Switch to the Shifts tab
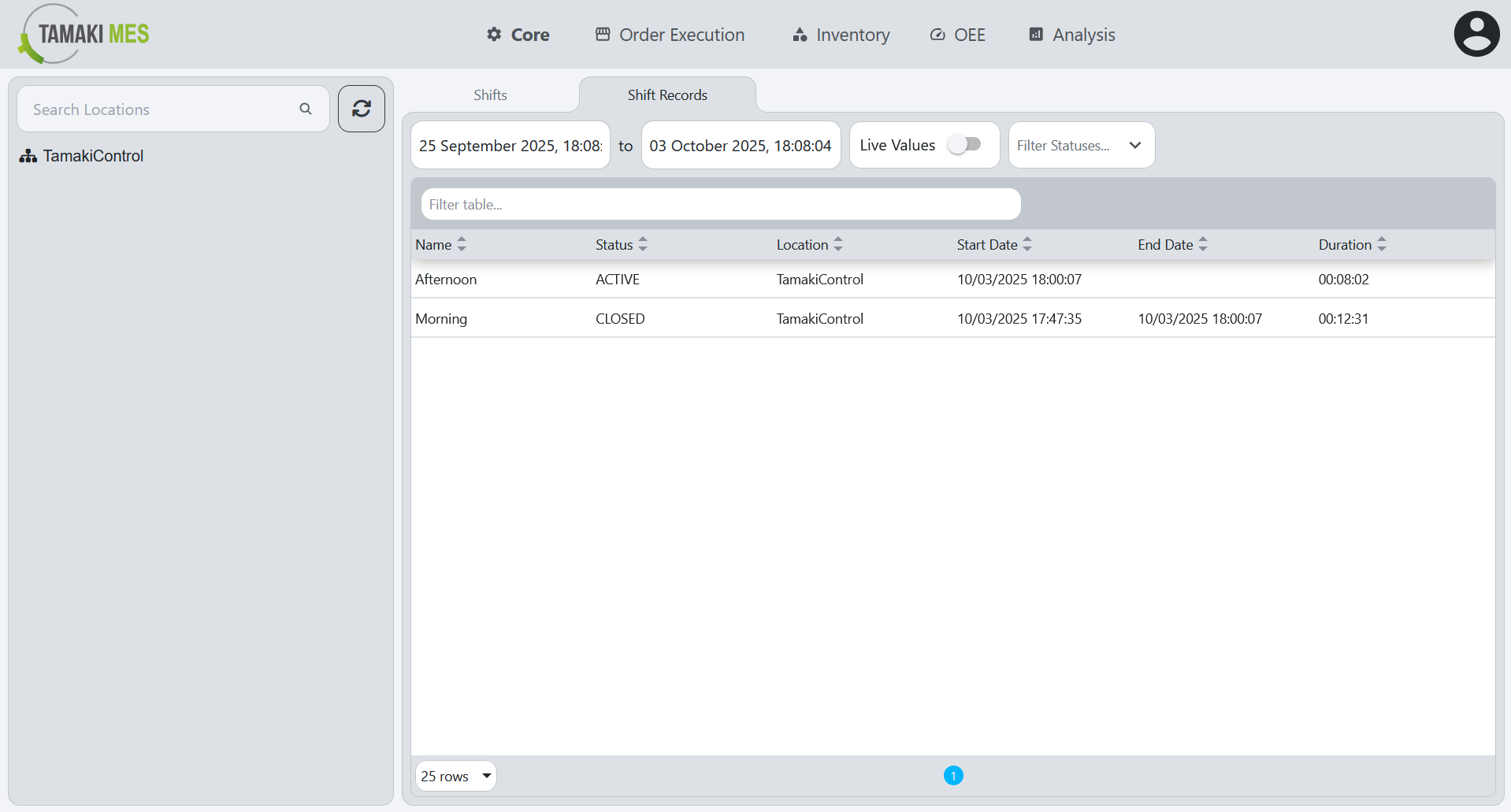Image resolution: width=1511 pixels, height=812 pixels. (490, 95)
